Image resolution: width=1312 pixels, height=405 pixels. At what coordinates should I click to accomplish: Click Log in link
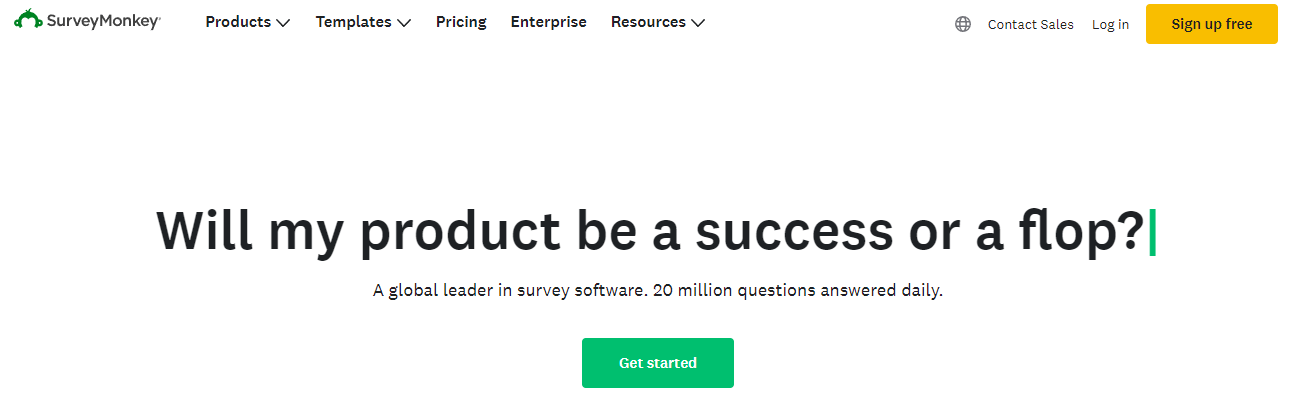(x=1110, y=24)
